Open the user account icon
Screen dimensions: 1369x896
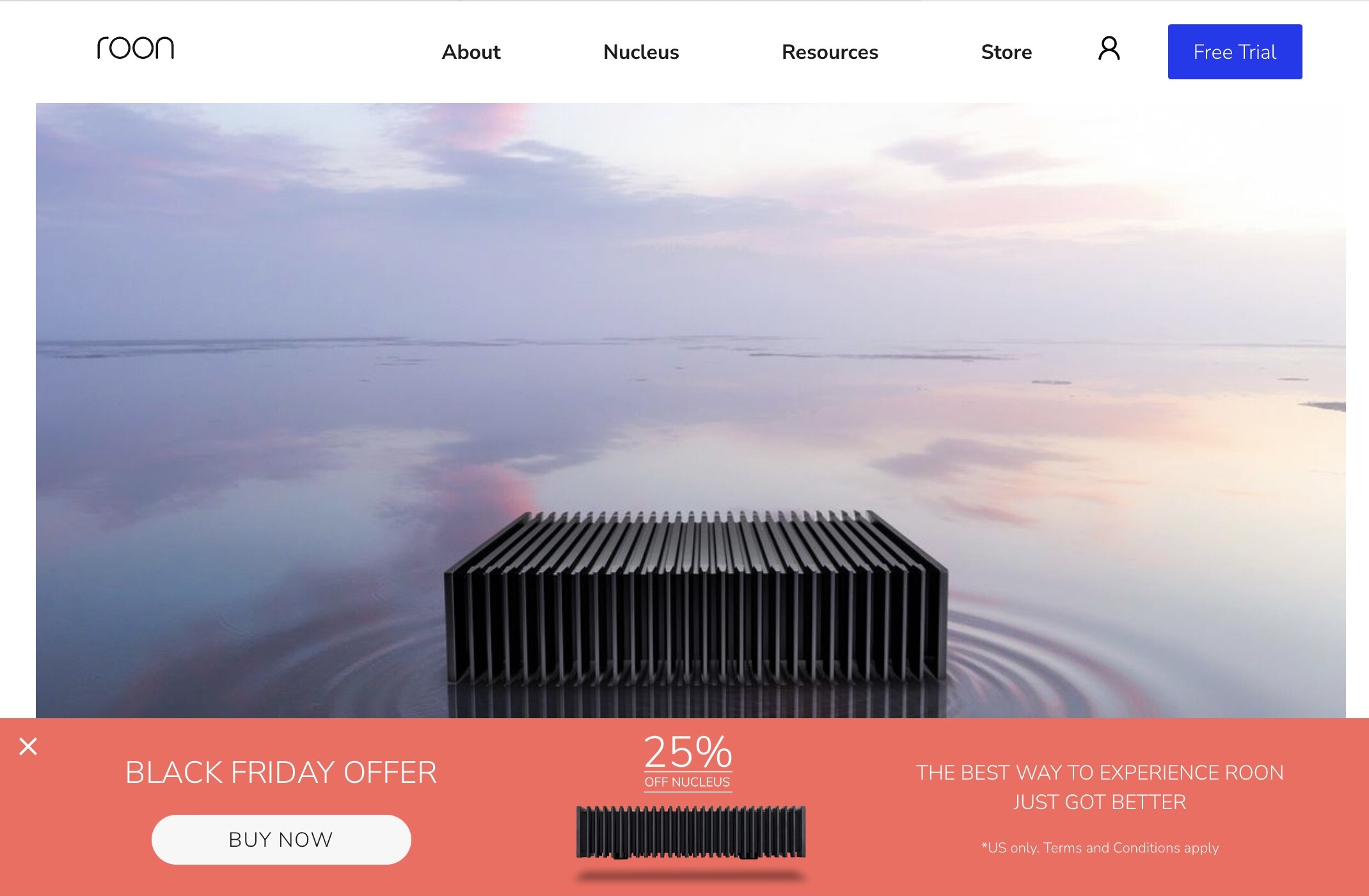pos(1109,49)
